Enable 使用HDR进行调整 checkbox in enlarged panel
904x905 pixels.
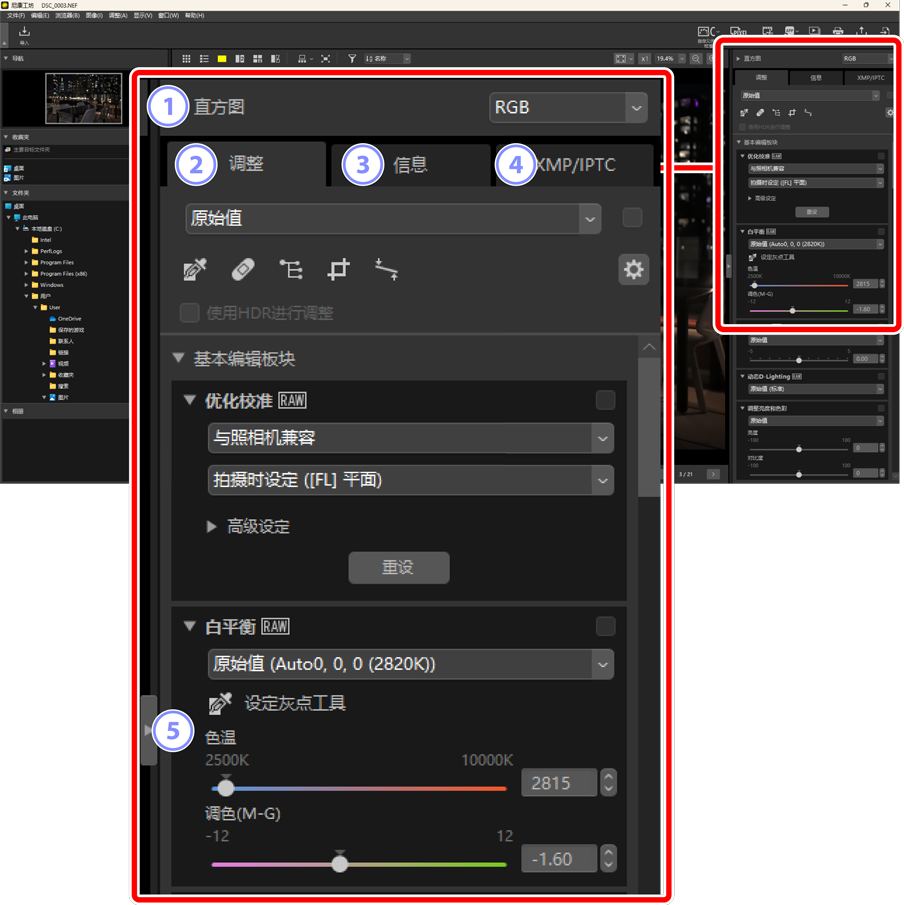click(189, 313)
